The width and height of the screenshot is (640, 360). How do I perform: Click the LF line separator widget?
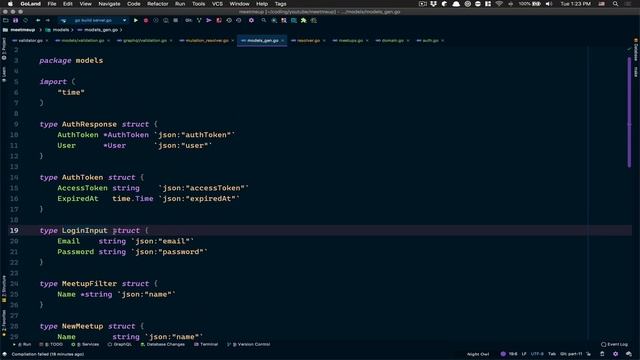click(x=524, y=354)
